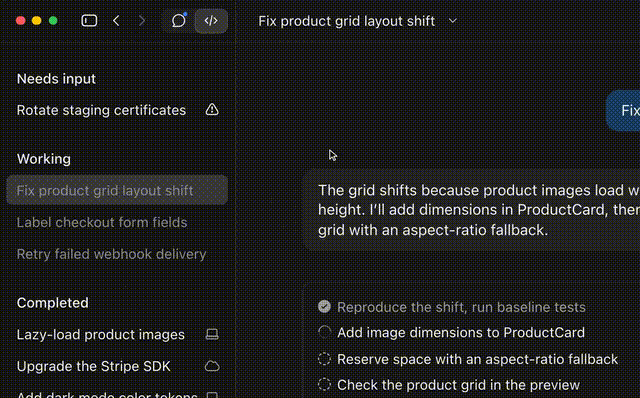The width and height of the screenshot is (640, 398).
Task: Maximize the window with the green button
Action: [x=53, y=21]
